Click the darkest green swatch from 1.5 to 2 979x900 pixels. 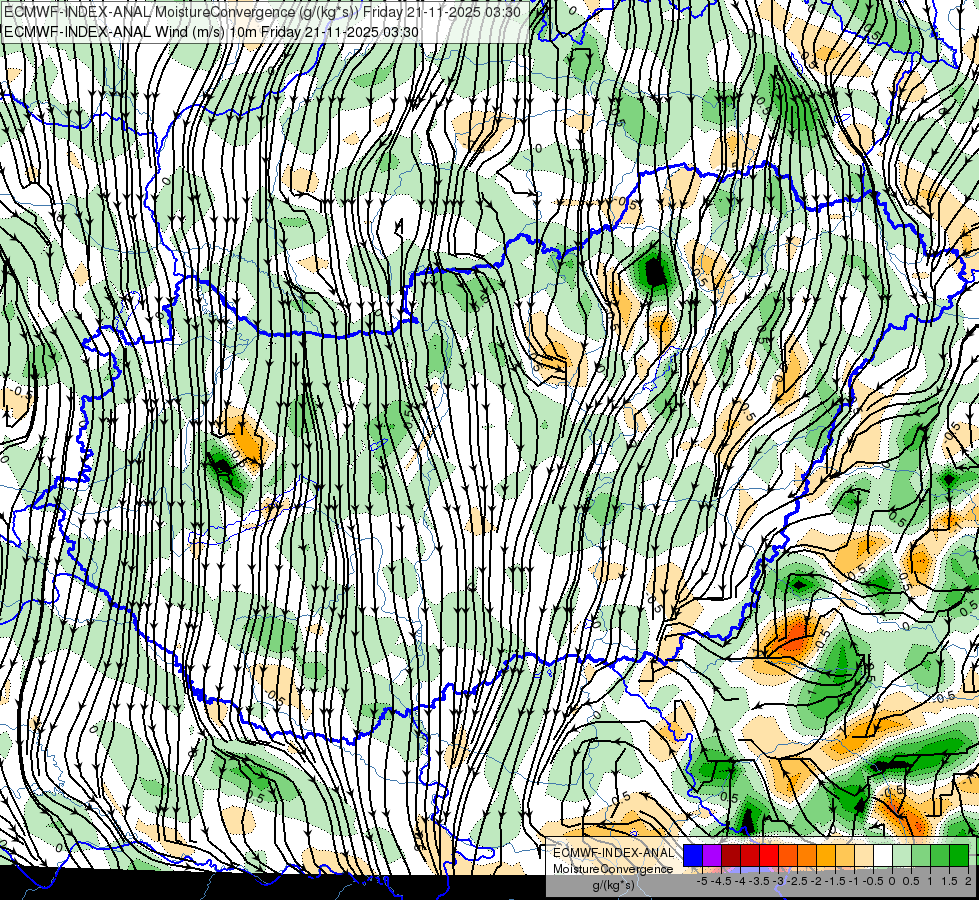click(x=959, y=856)
